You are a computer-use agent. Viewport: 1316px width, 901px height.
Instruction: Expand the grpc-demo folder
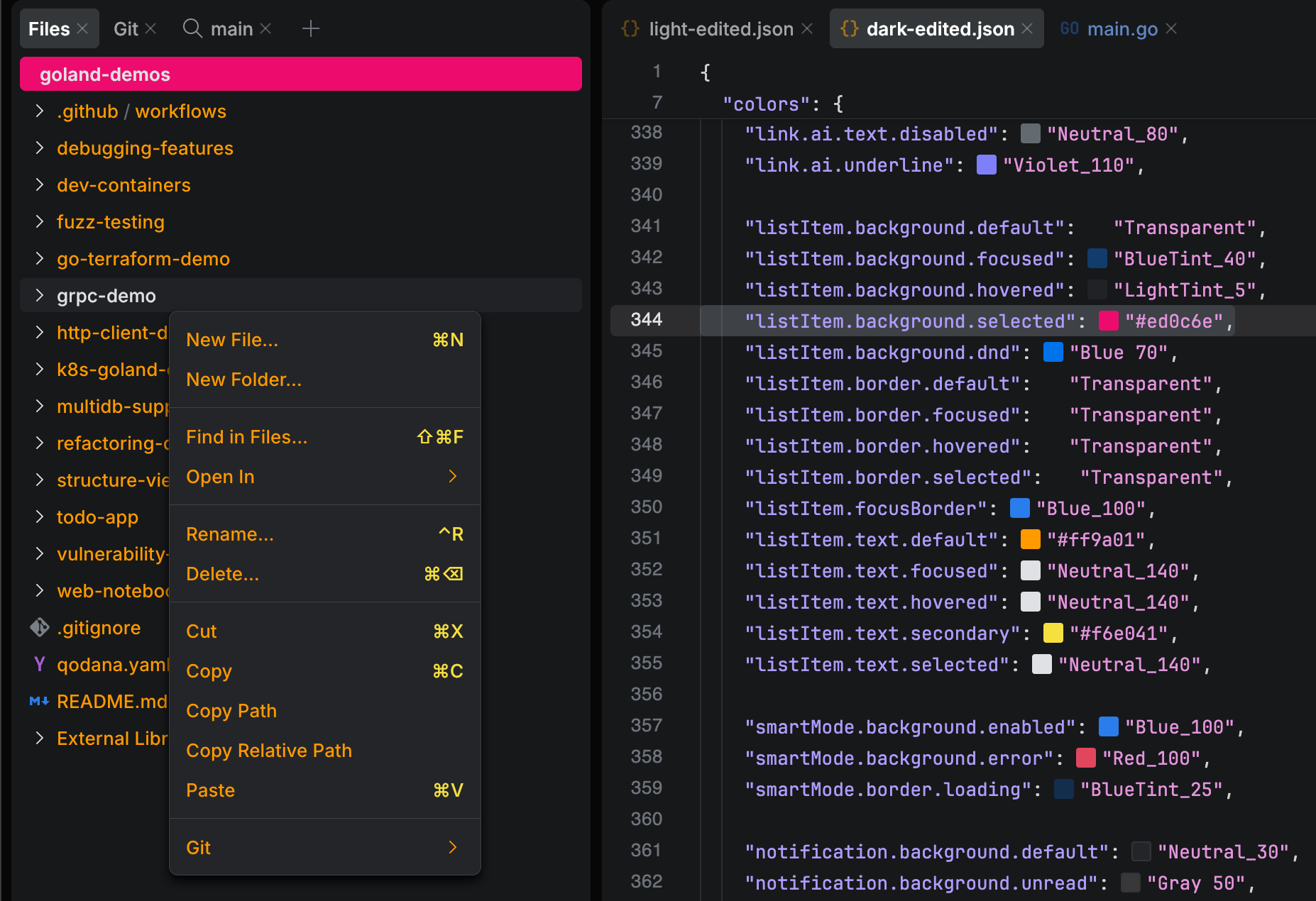click(39, 295)
